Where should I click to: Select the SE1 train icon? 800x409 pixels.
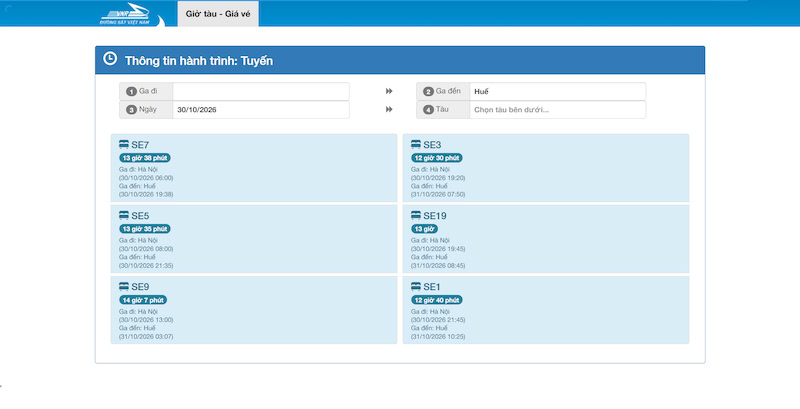[416, 287]
